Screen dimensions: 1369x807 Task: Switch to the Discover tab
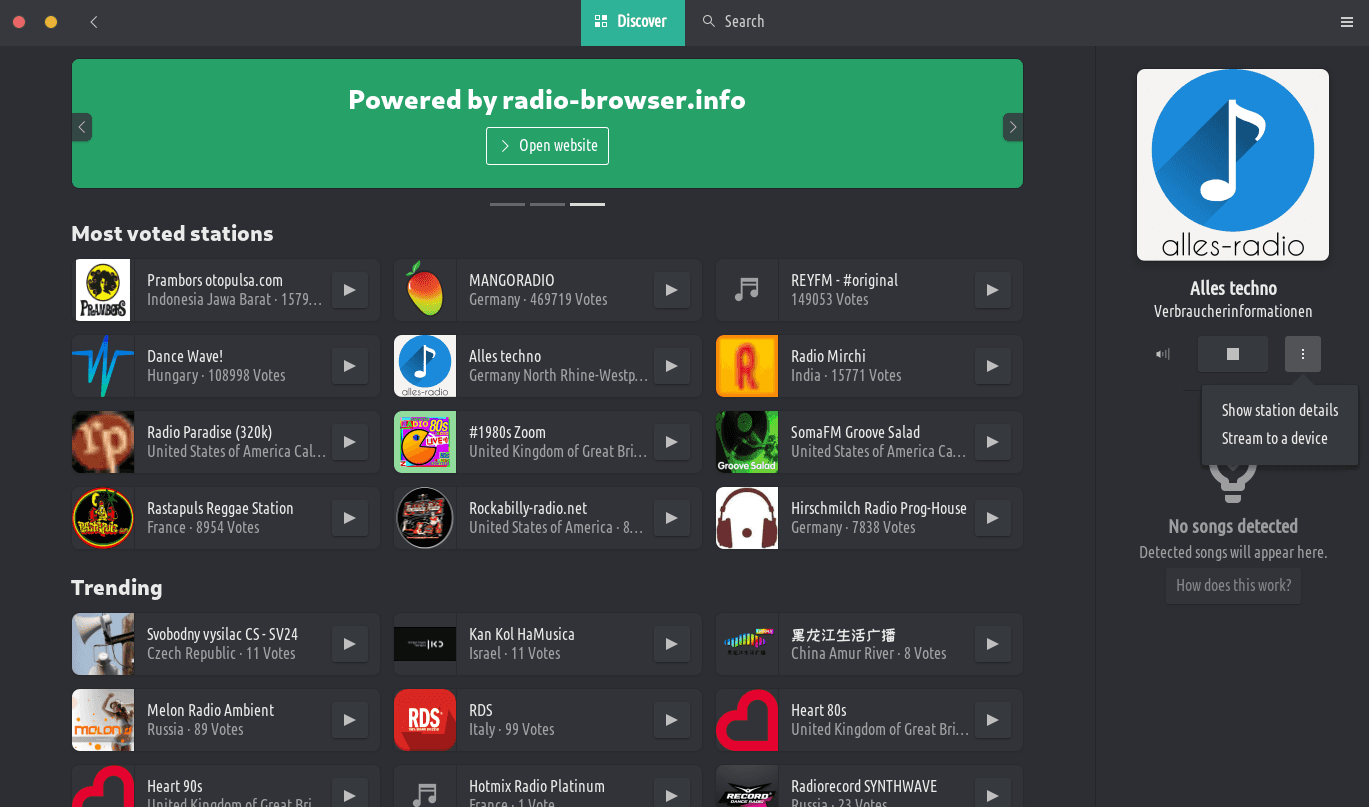click(x=632, y=22)
